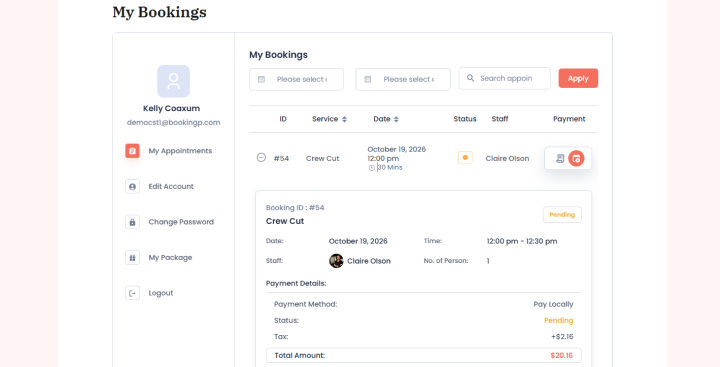720x367 pixels.
Task: Click the My Bookings page title
Action: click(159, 12)
